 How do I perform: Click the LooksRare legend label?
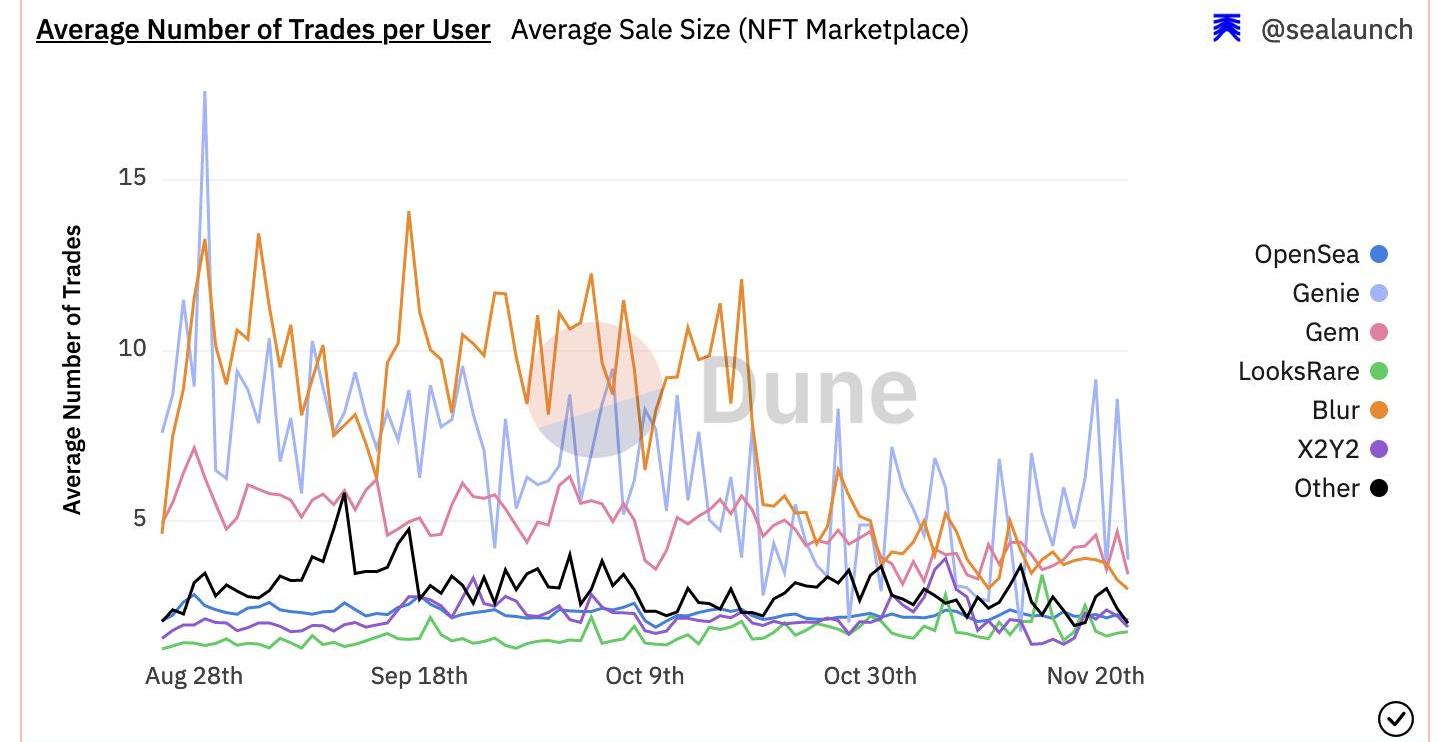[x=1298, y=371]
